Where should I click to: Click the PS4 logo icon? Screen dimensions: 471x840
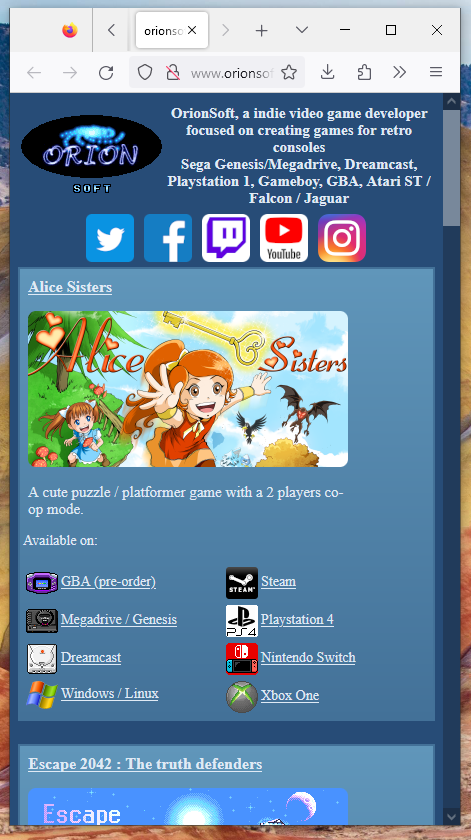click(x=242, y=621)
